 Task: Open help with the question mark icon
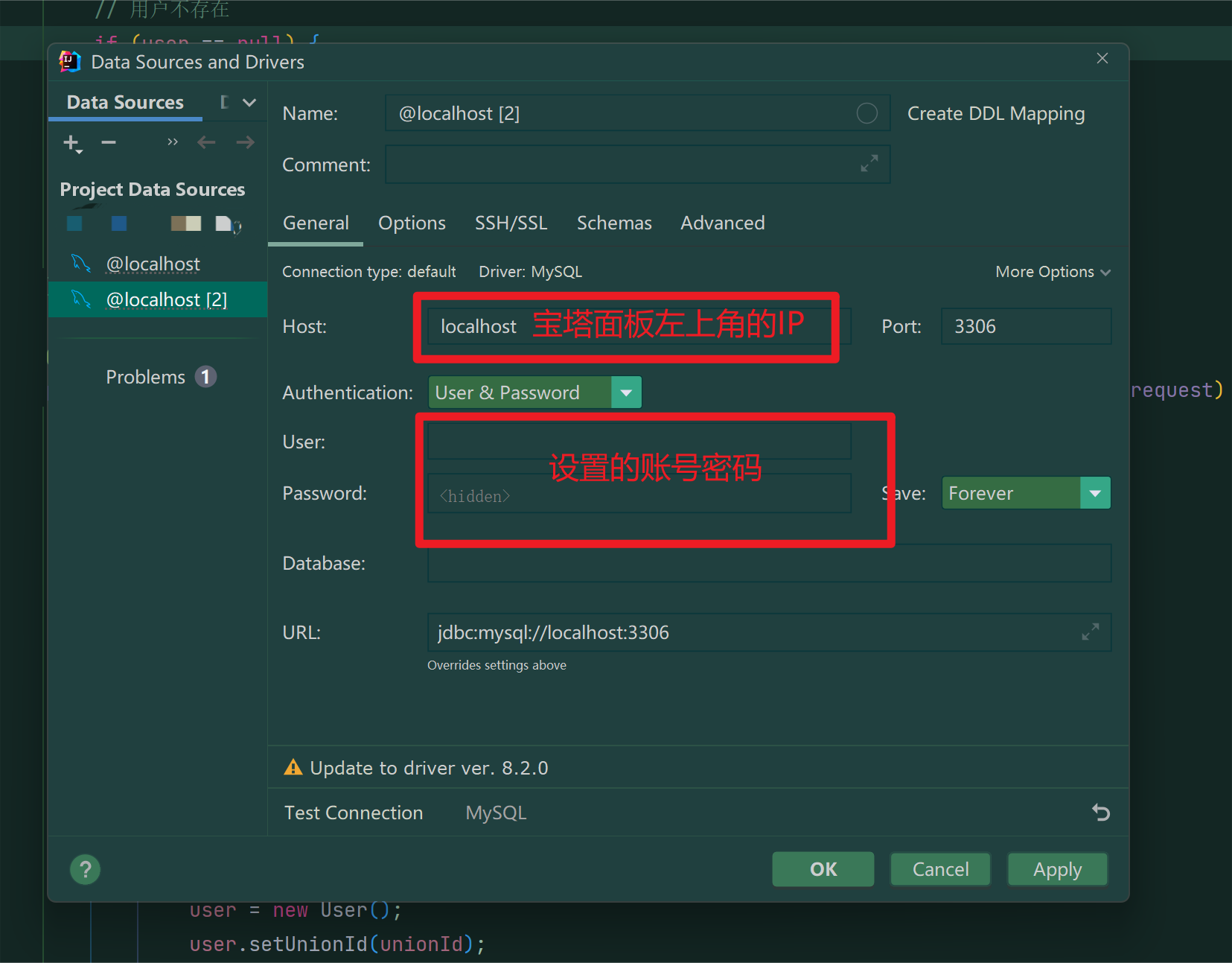click(x=85, y=869)
